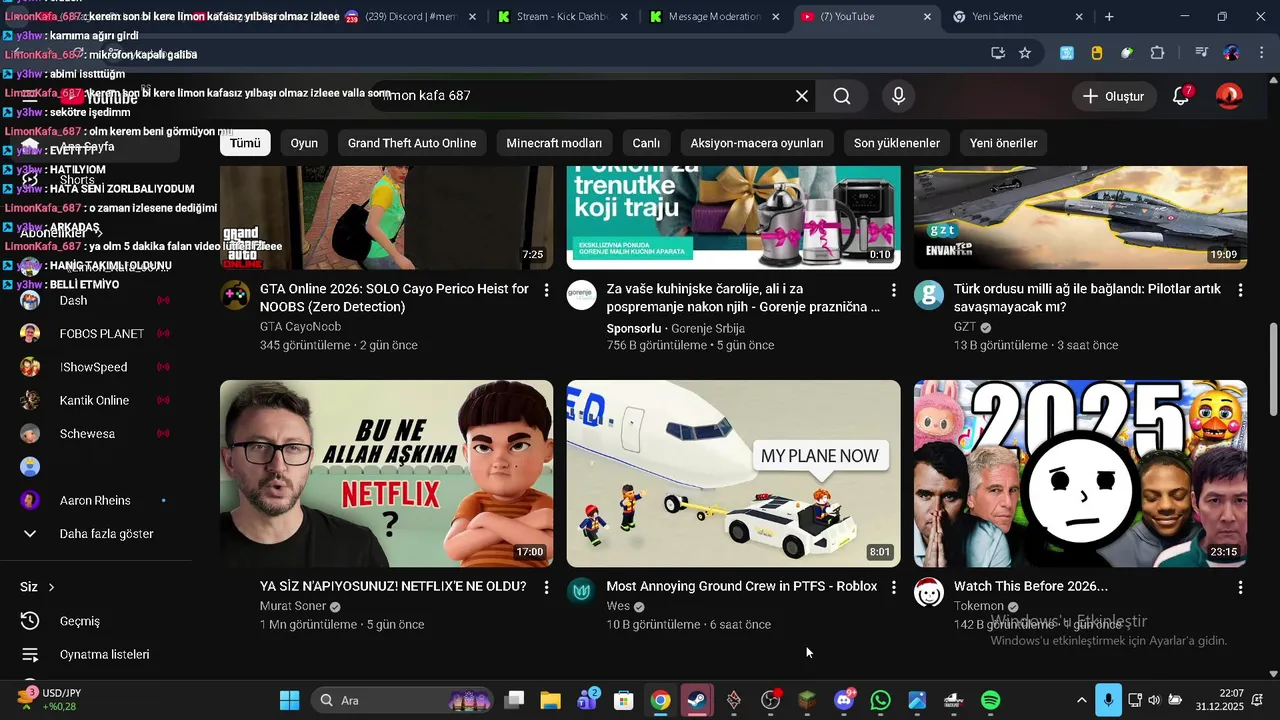The height and width of the screenshot is (720, 1280).
Task: Click the BU NE ALLAH AŞKINA Netflix thumbnail
Action: click(386, 473)
